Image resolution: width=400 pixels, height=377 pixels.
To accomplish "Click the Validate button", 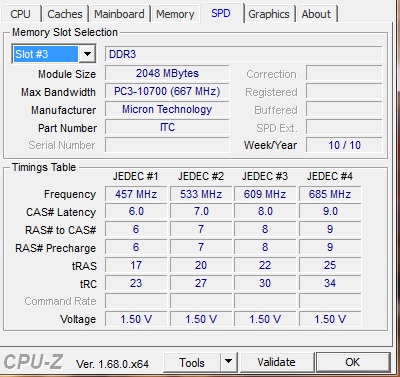I will (276, 362).
